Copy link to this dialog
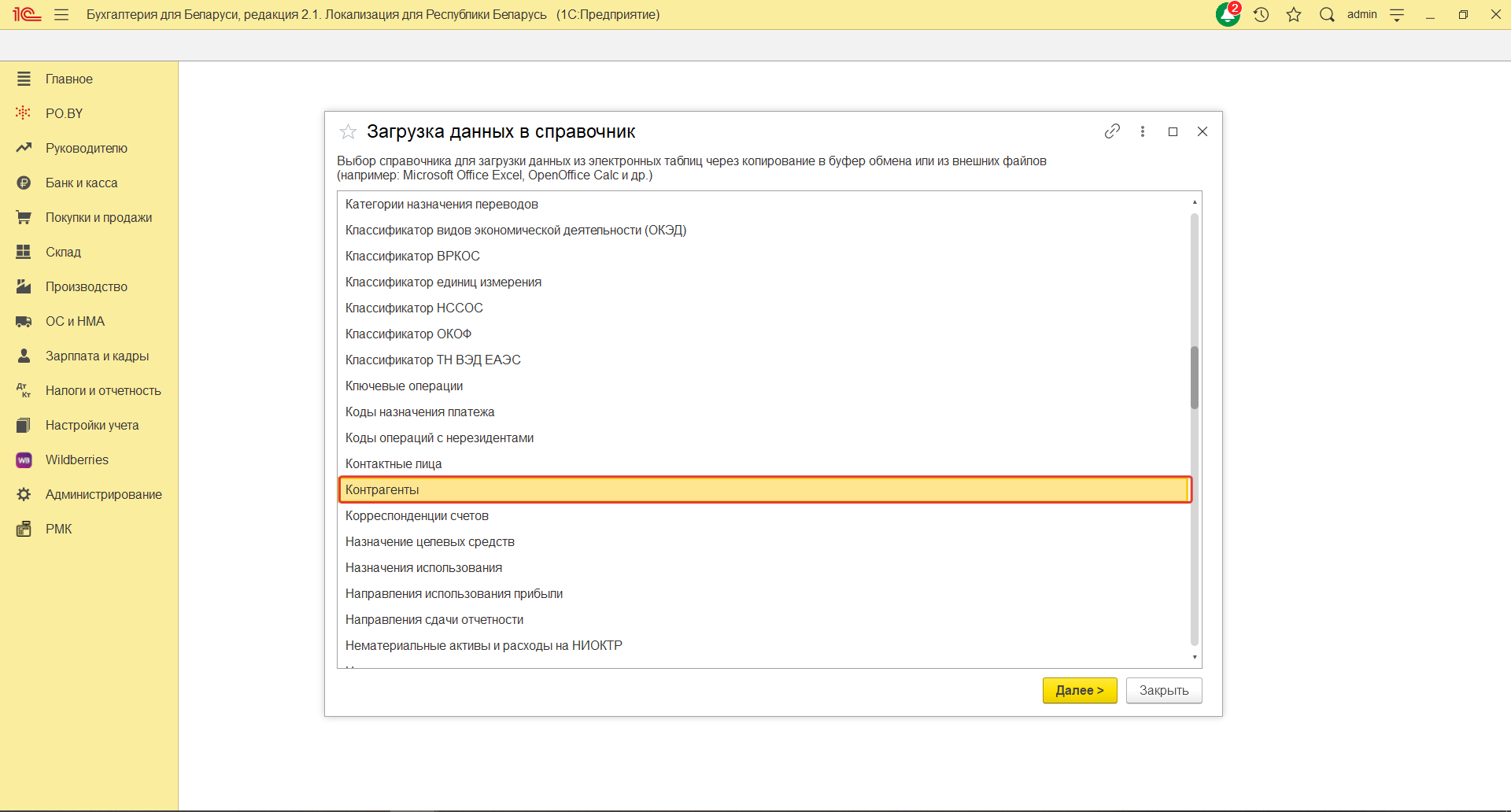The image size is (1511, 812). (x=1112, y=131)
